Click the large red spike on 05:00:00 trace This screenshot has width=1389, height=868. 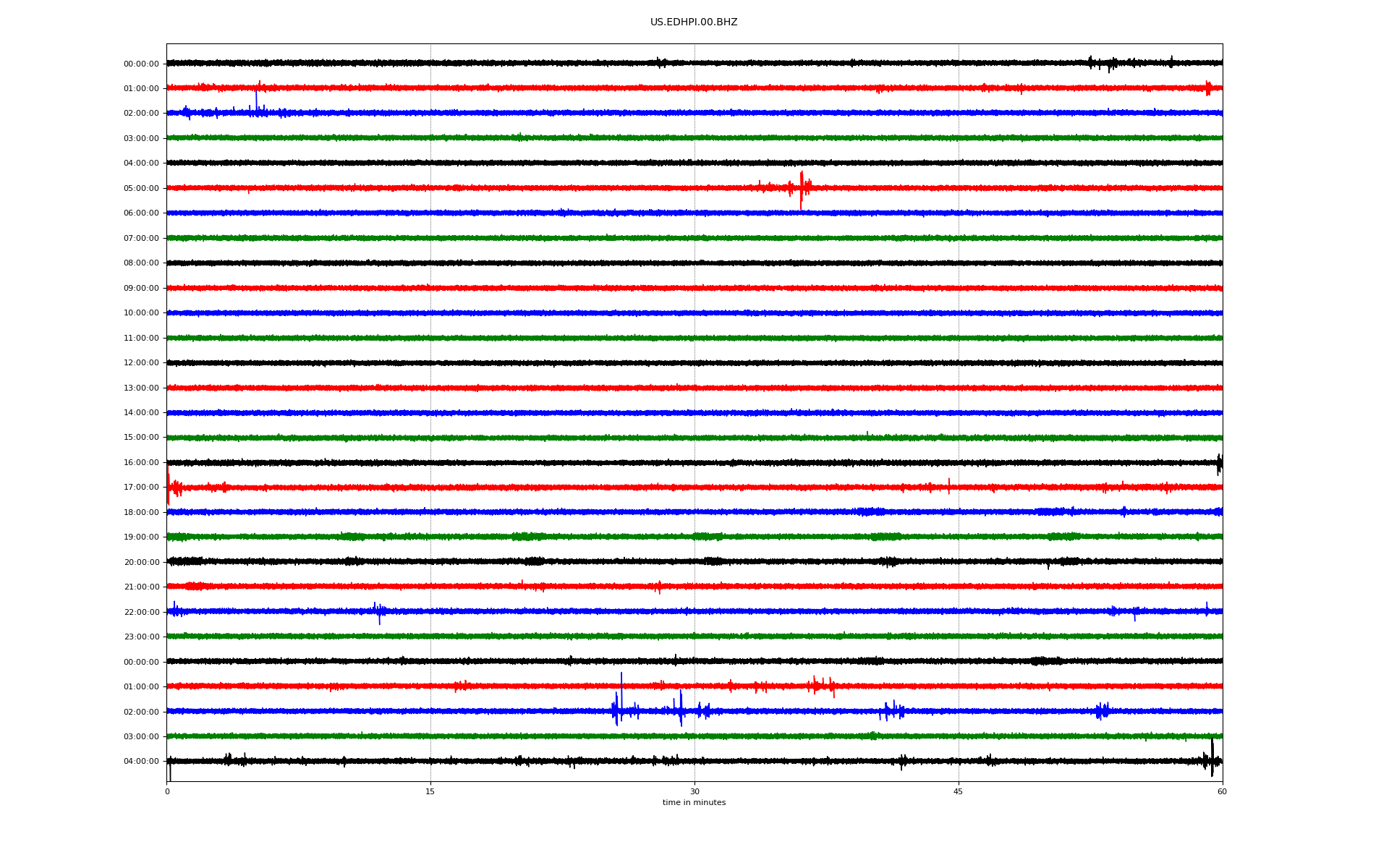(801, 187)
